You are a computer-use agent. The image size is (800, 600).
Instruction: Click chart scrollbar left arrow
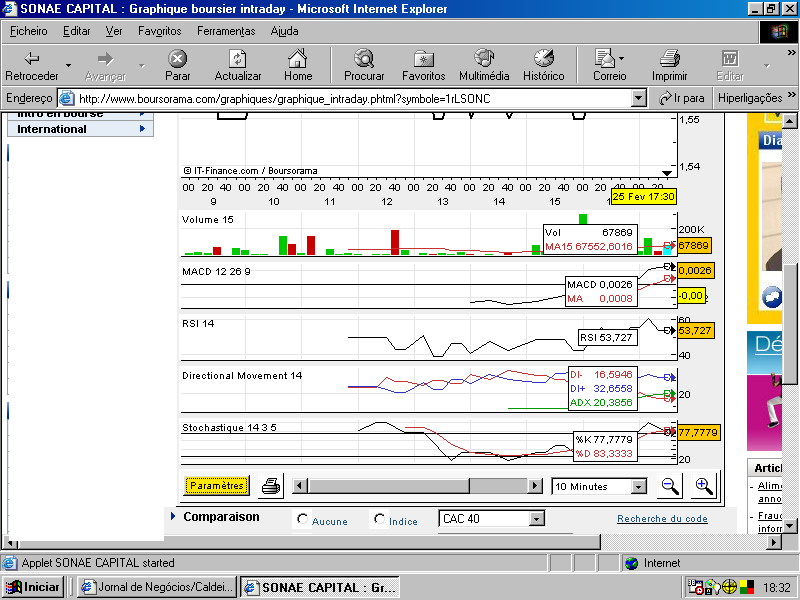point(300,486)
